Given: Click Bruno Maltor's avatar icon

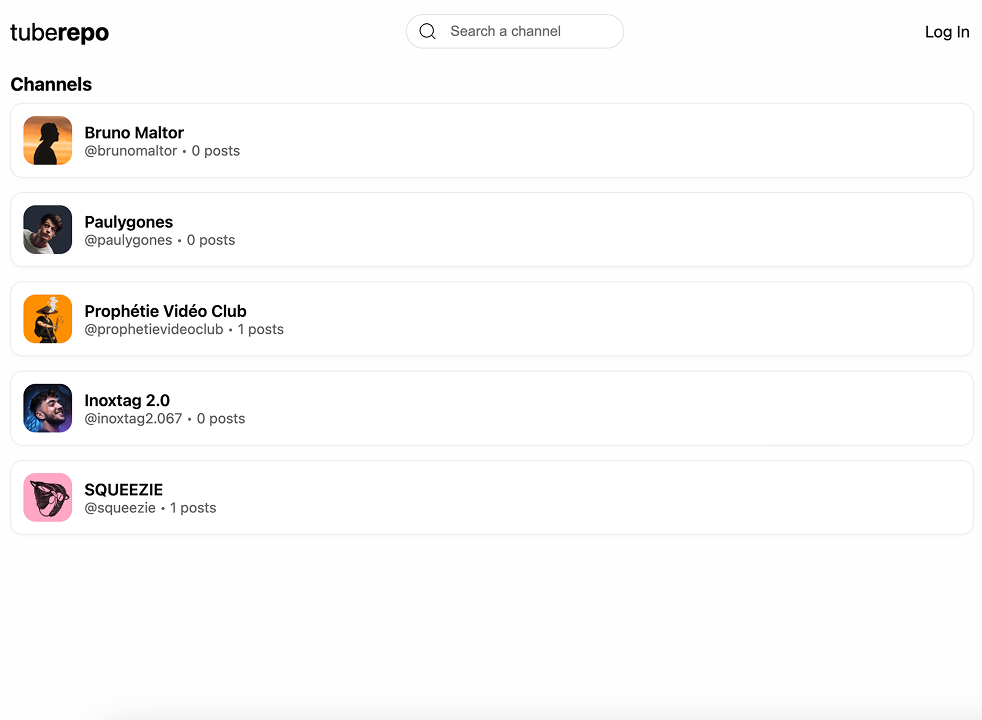Looking at the screenshot, I should point(47,140).
